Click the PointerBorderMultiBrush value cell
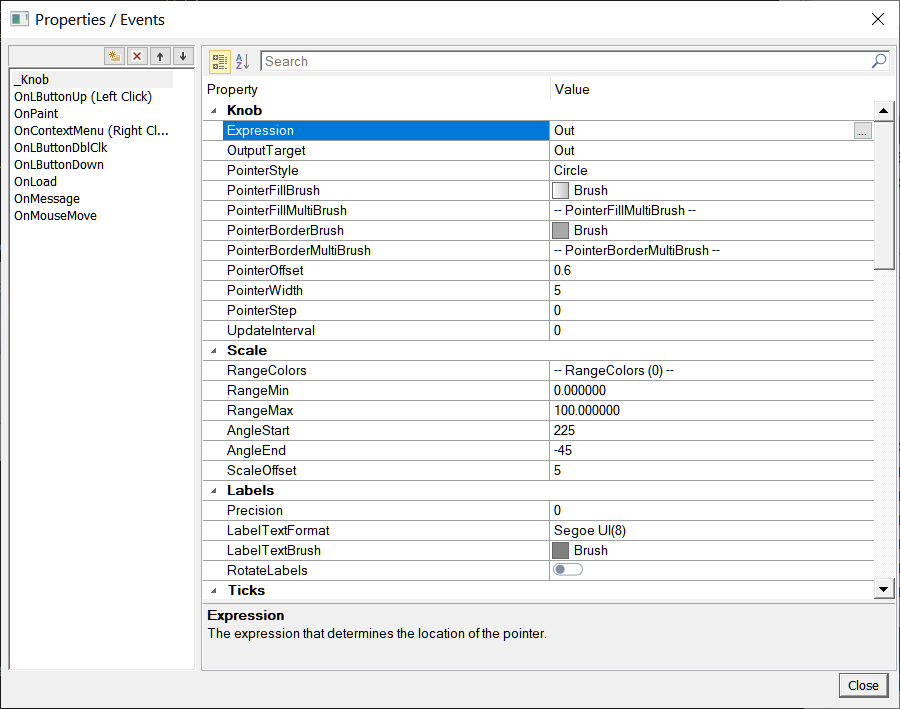The width and height of the screenshot is (900, 709). [712, 251]
